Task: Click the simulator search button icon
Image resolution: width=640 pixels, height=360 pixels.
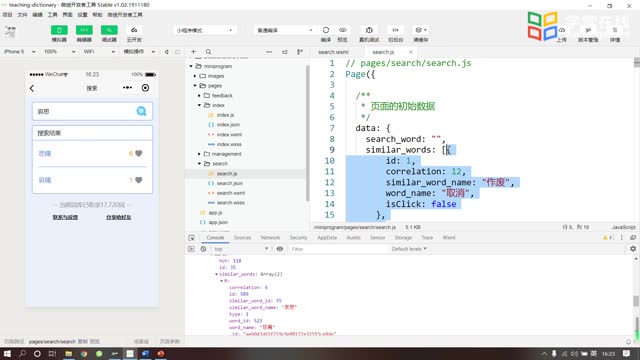Action: (x=141, y=111)
